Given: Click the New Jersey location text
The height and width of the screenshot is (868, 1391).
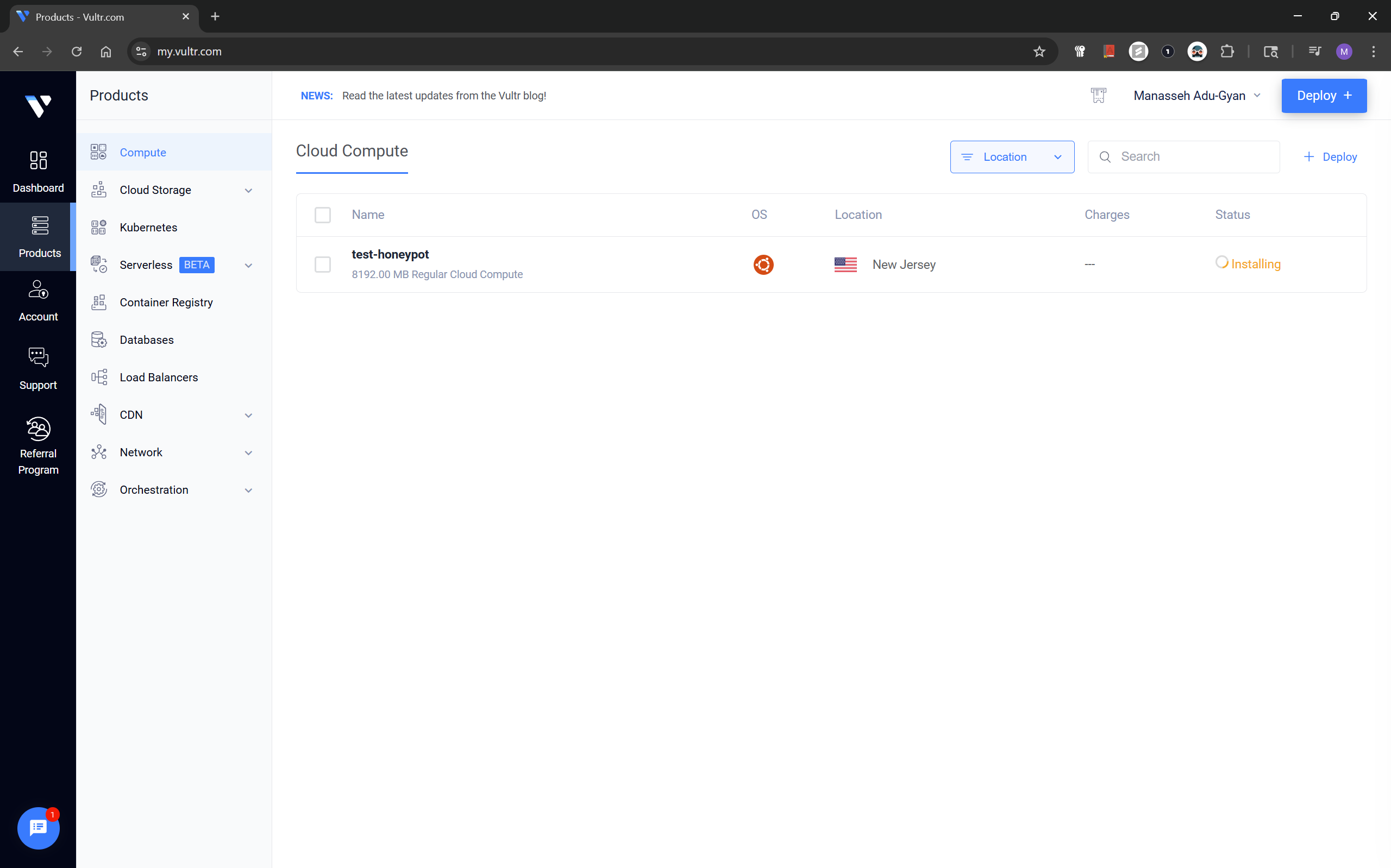Looking at the screenshot, I should [904, 265].
